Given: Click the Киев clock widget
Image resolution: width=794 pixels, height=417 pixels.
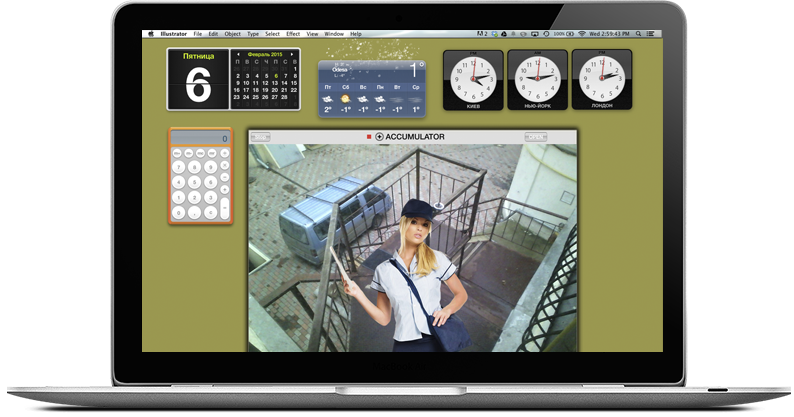Looking at the screenshot, I should click(473, 78).
